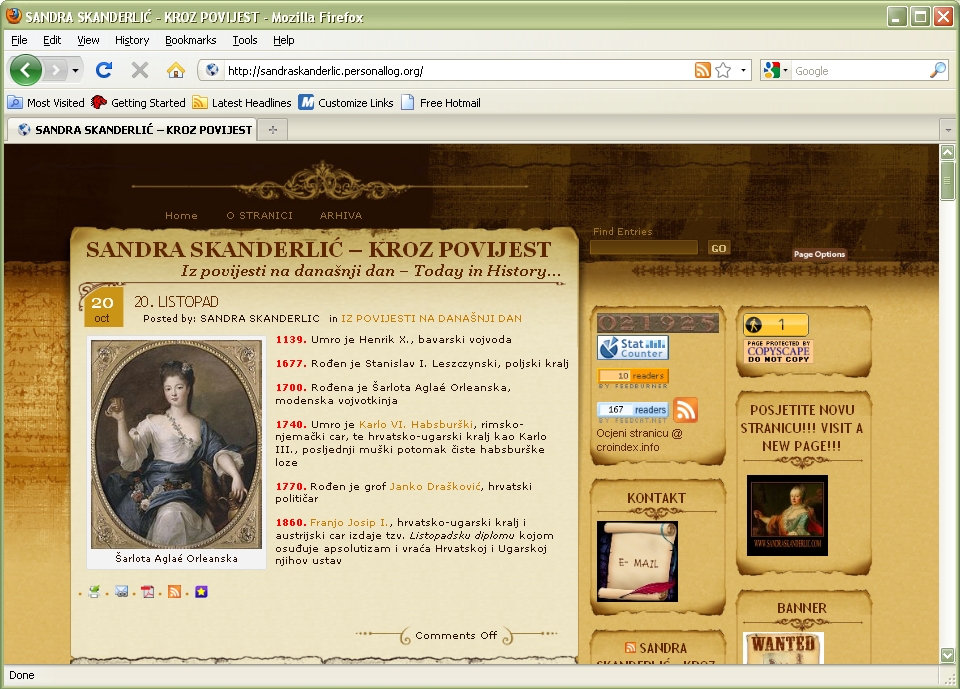
Task: Click the Getting Started bookmark
Action: click(138, 103)
